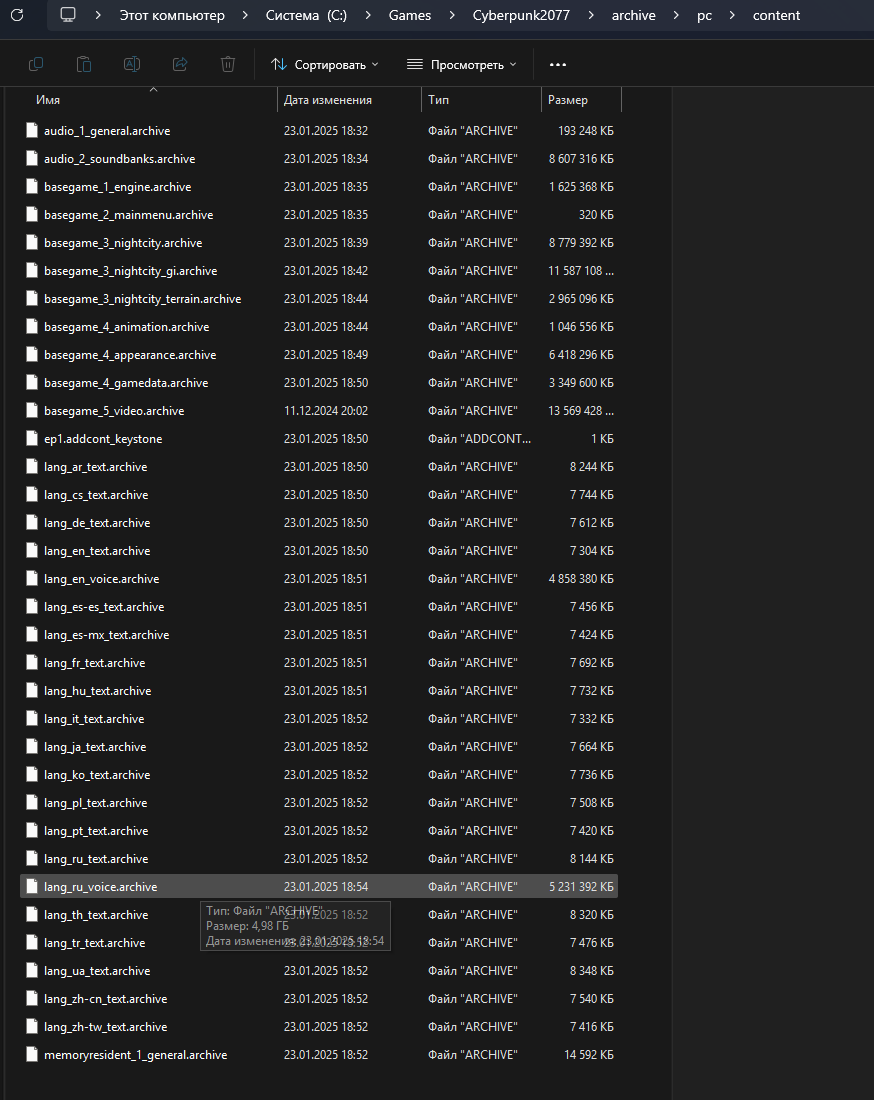This screenshot has width=874, height=1100.
Task: Go to archive folder breadcrumb
Action: 633,15
